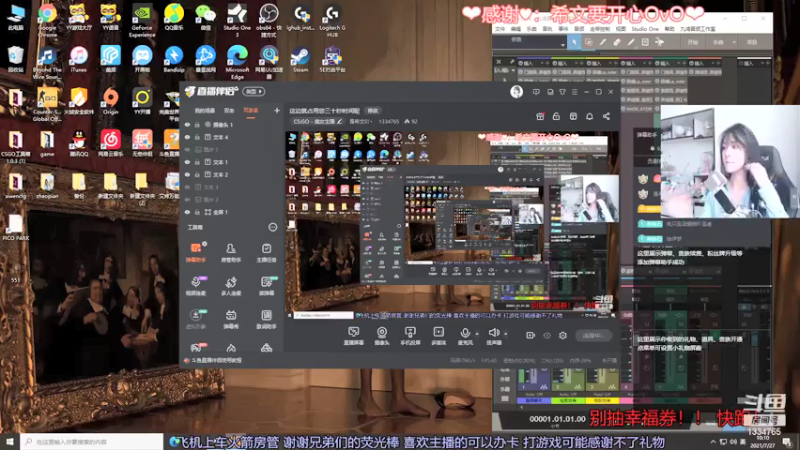Select 我的场景 scene tab
Image resolution: width=800 pixels, height=450 pixels.
click(205, 110)
